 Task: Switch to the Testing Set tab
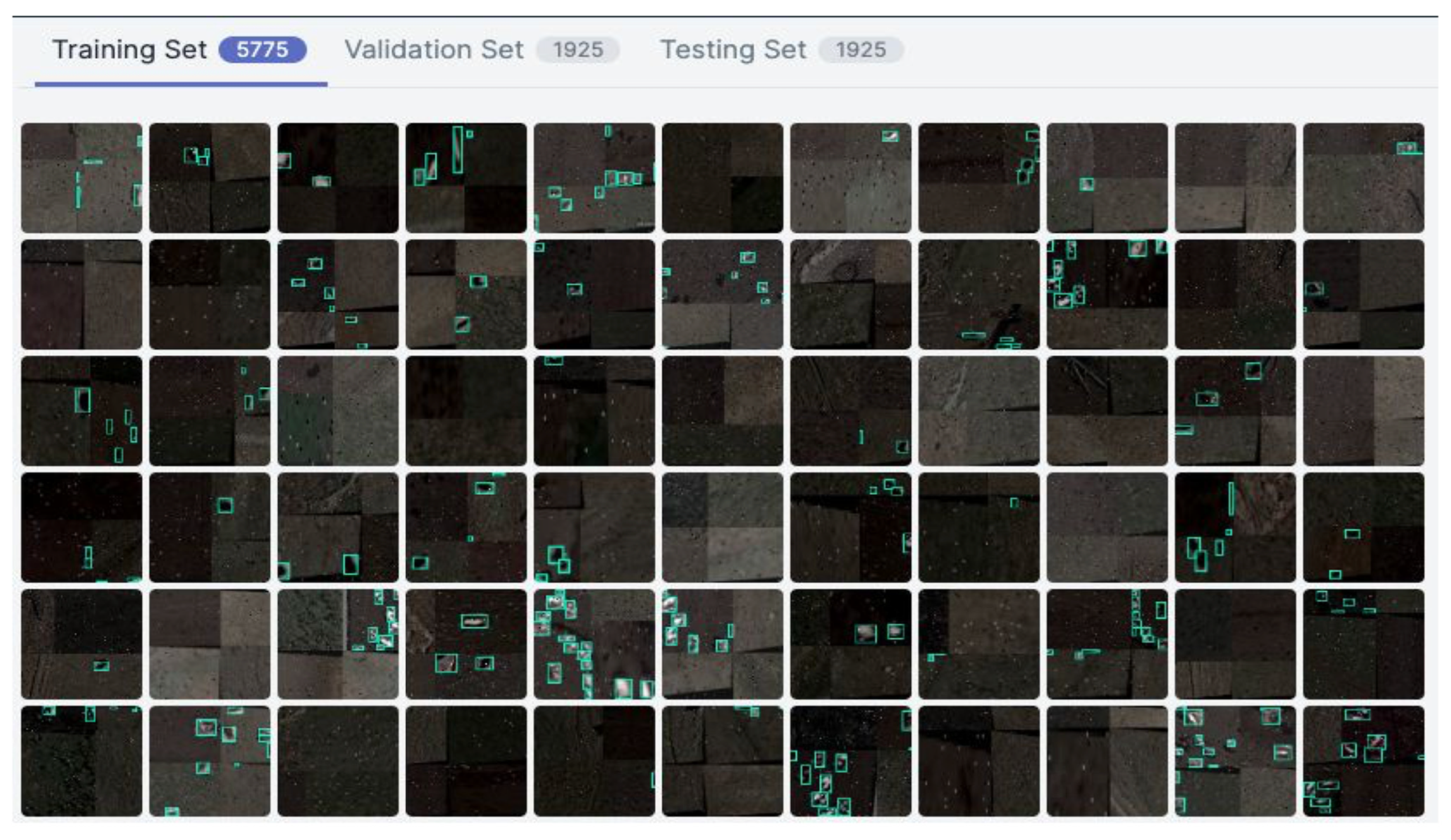pyautogui.click(x=733, y=49)
